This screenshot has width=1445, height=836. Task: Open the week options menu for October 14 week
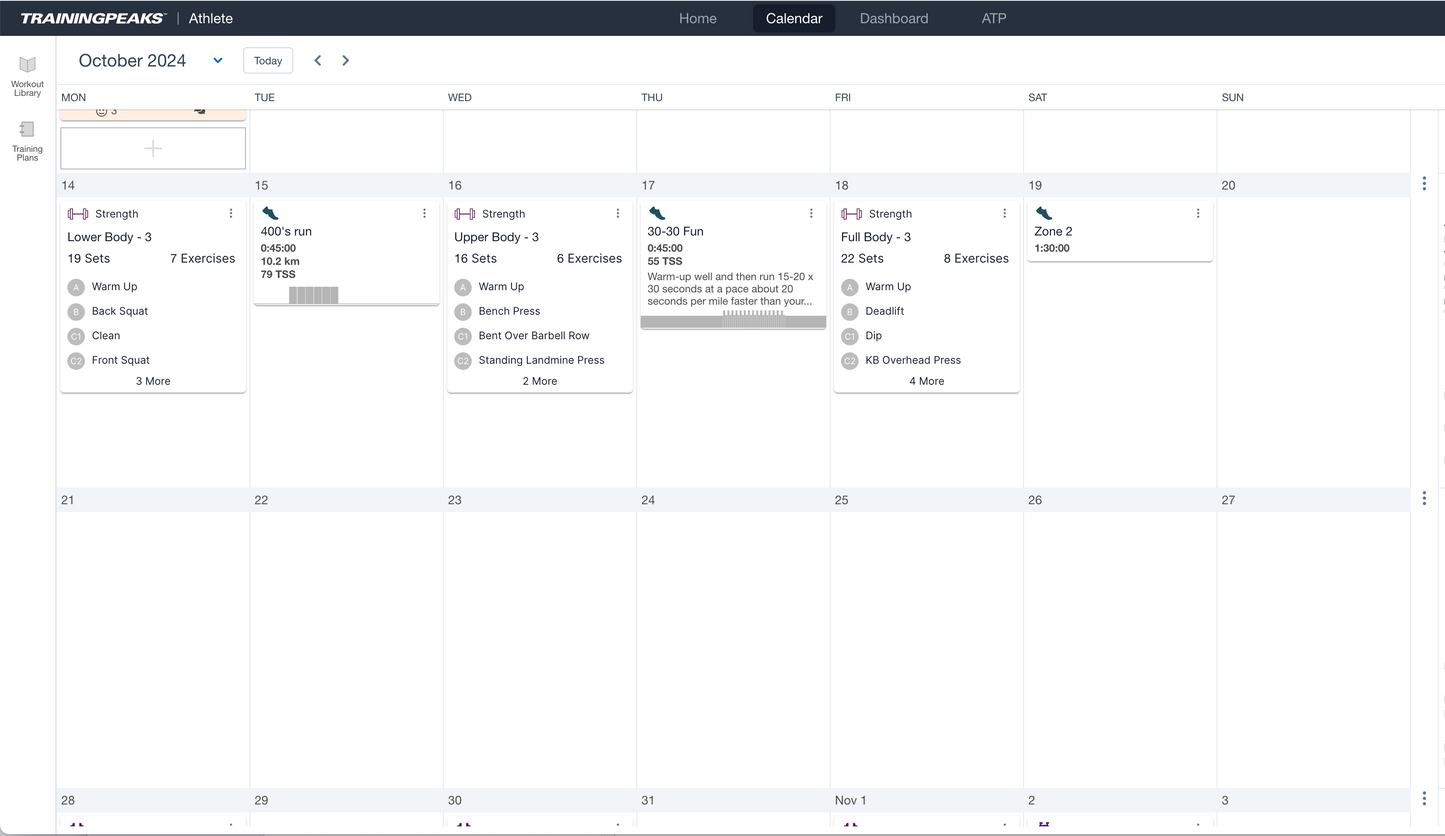click(x=1424, y=184)
